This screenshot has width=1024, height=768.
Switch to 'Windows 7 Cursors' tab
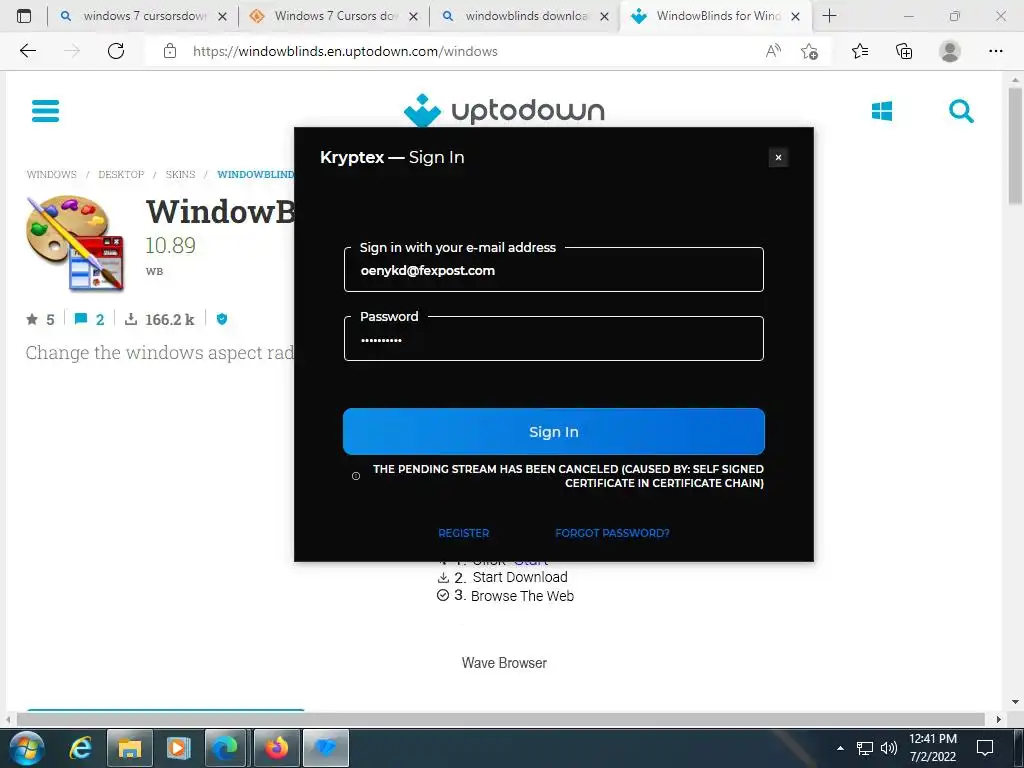[334, 16]
